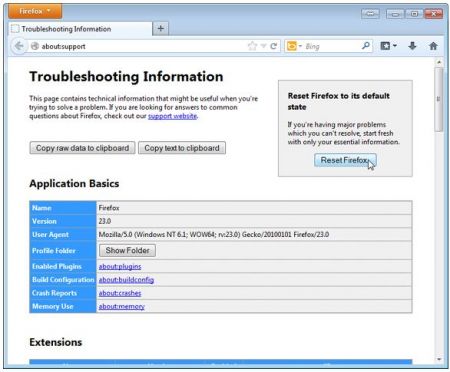Click the Name value Firefox

click(x=109, y=208)
